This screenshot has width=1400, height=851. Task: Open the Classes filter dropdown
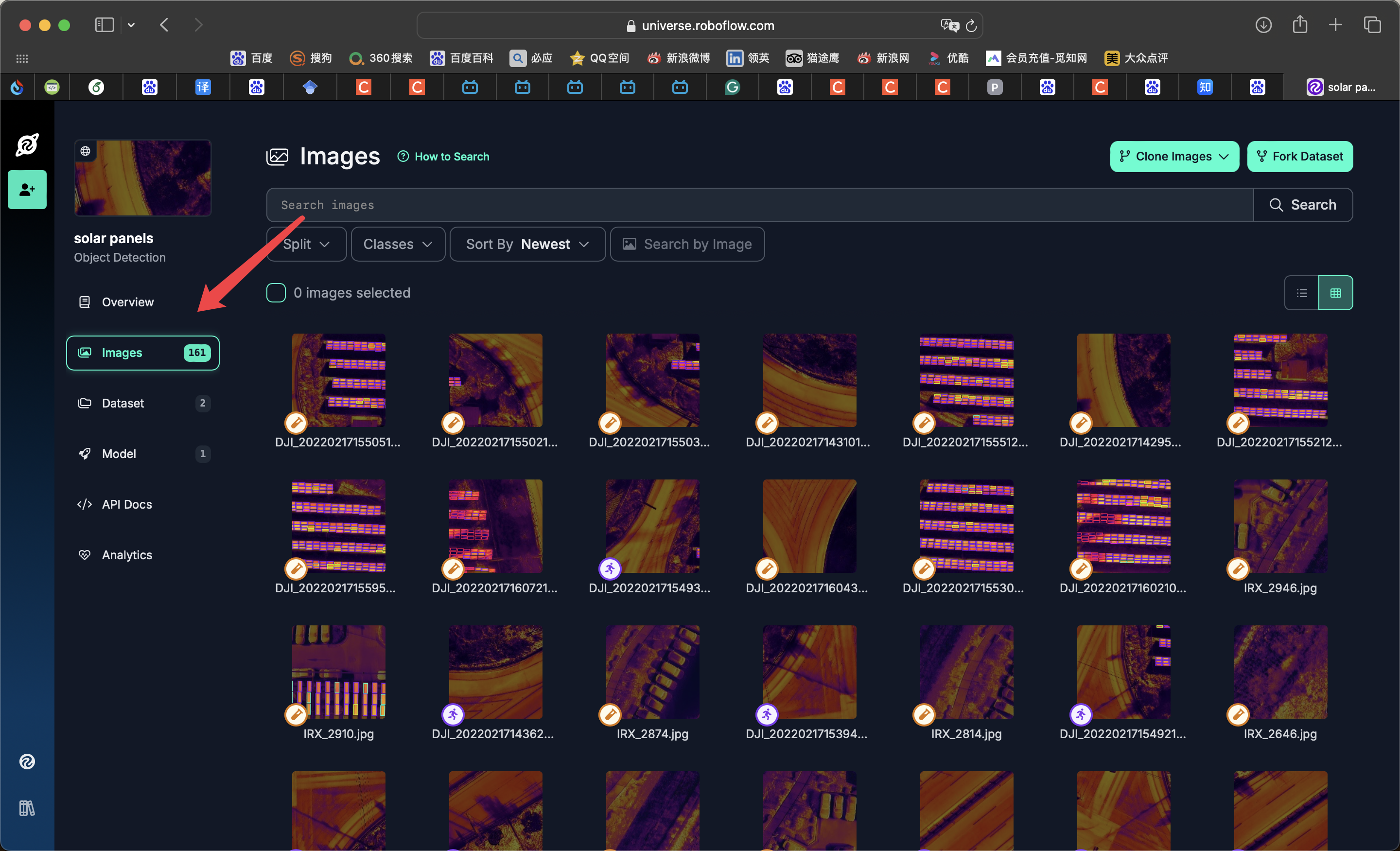click(398, 245)
